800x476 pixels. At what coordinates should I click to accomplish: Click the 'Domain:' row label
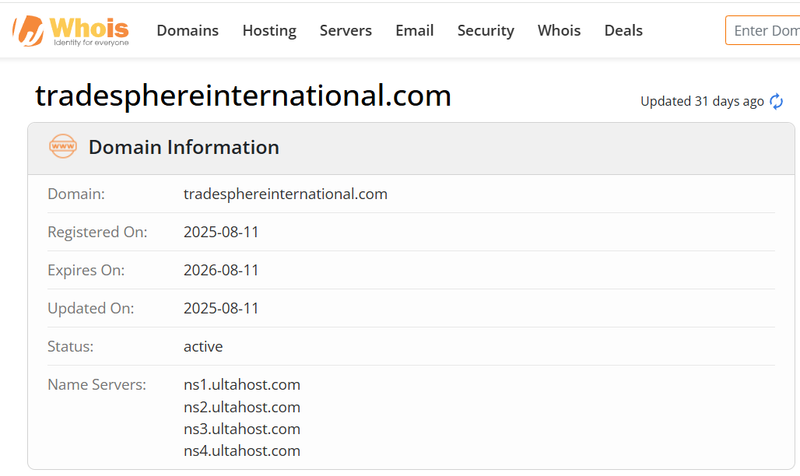(x=76, y=194)
